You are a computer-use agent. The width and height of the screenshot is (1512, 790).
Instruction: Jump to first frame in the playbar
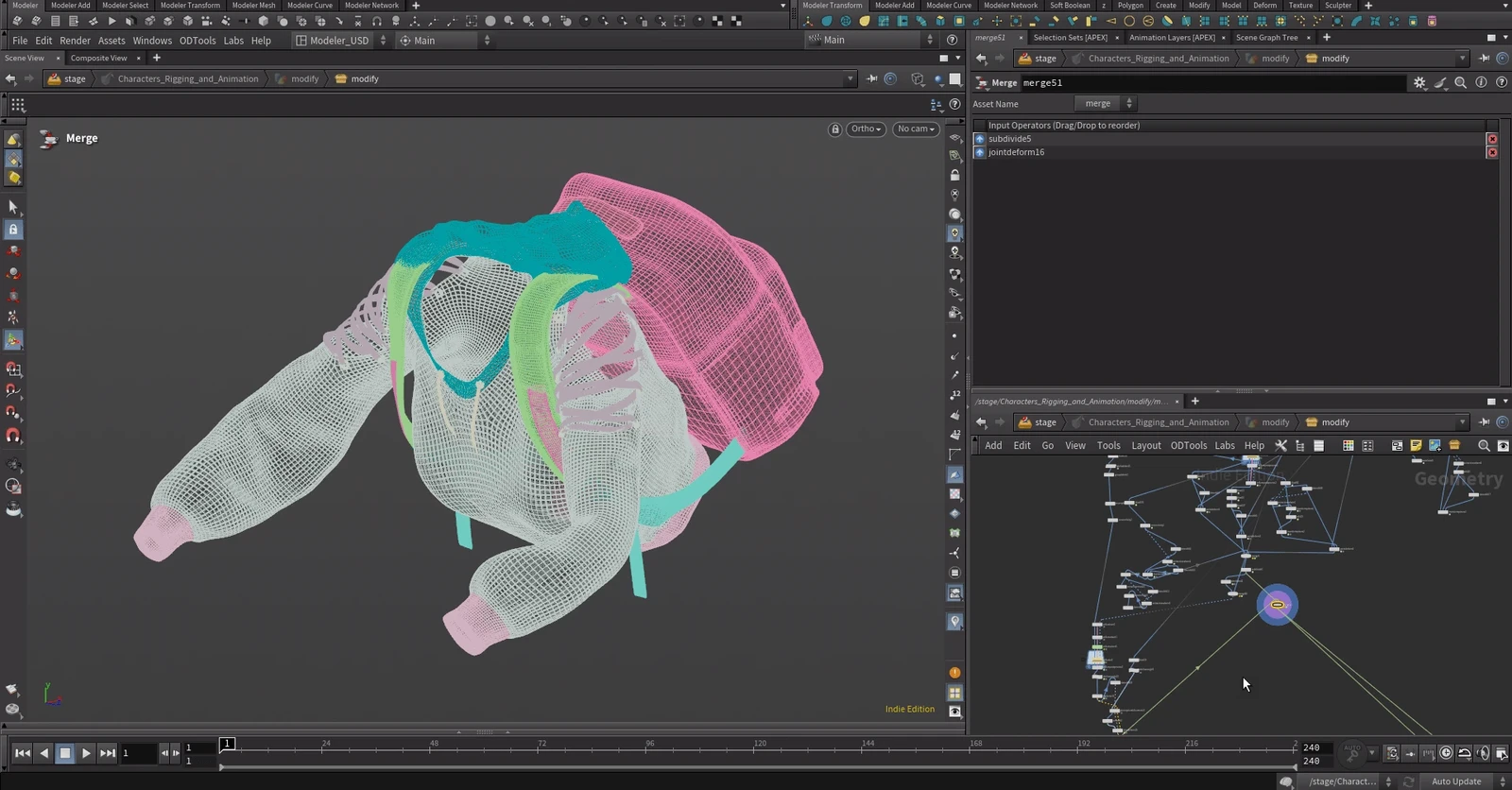pos(23,753)
